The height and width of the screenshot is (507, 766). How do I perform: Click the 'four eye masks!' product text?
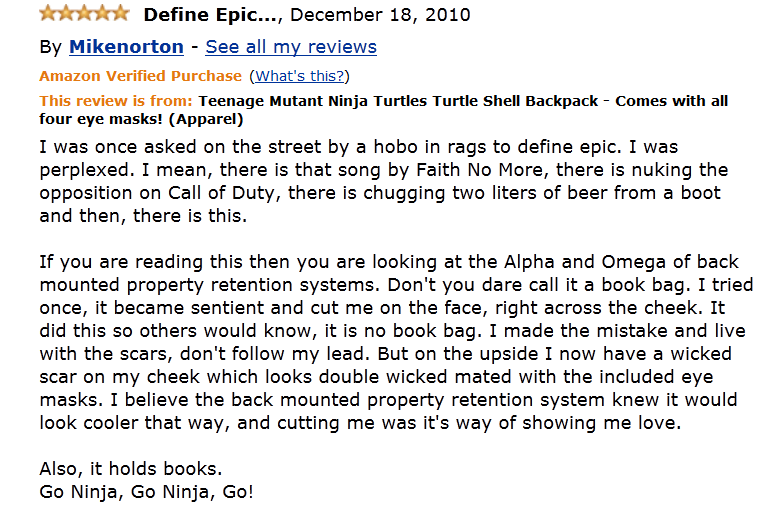[x=98, y=120]
